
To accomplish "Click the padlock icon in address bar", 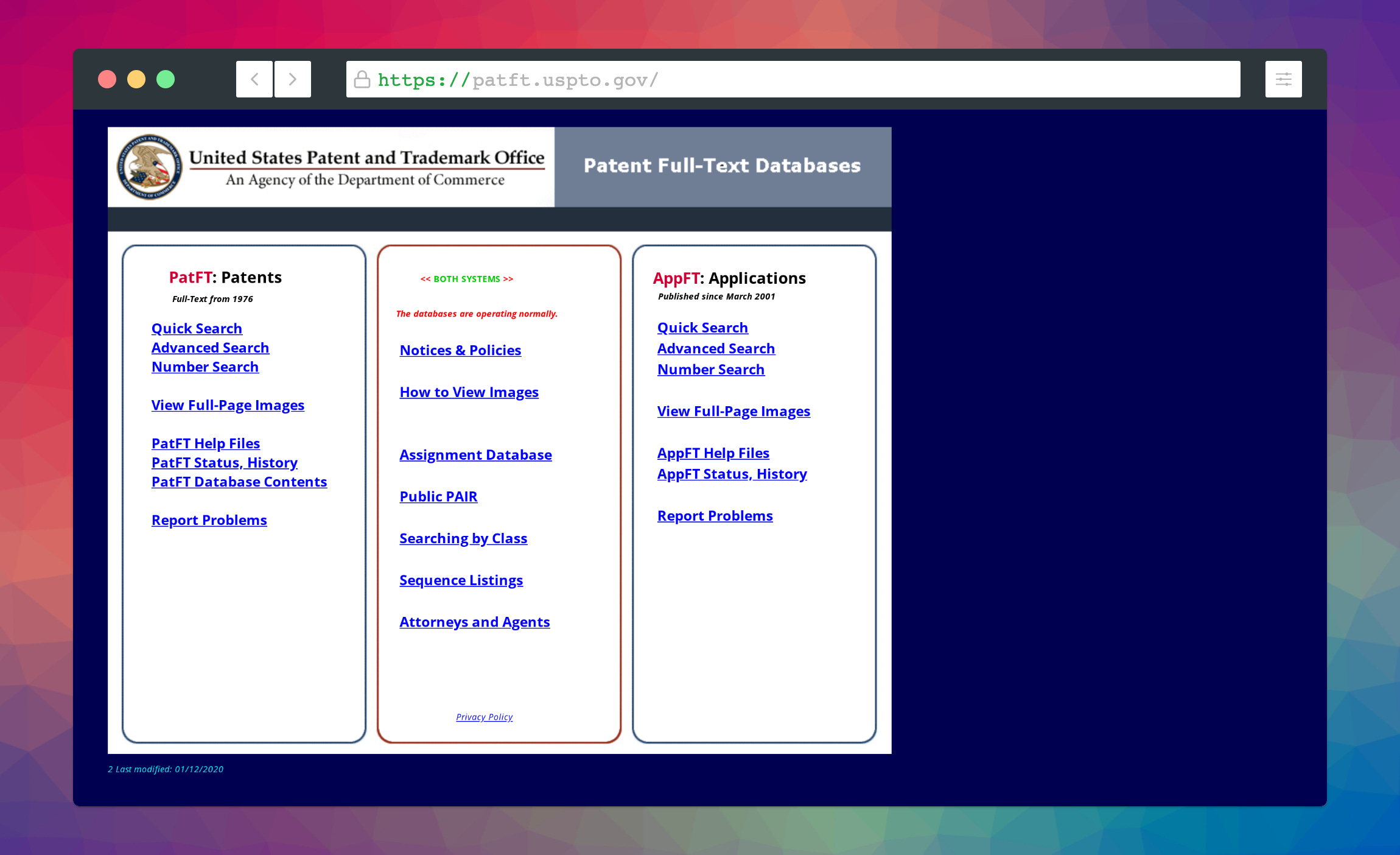I will pyautogui.click(x=362, y=80).
